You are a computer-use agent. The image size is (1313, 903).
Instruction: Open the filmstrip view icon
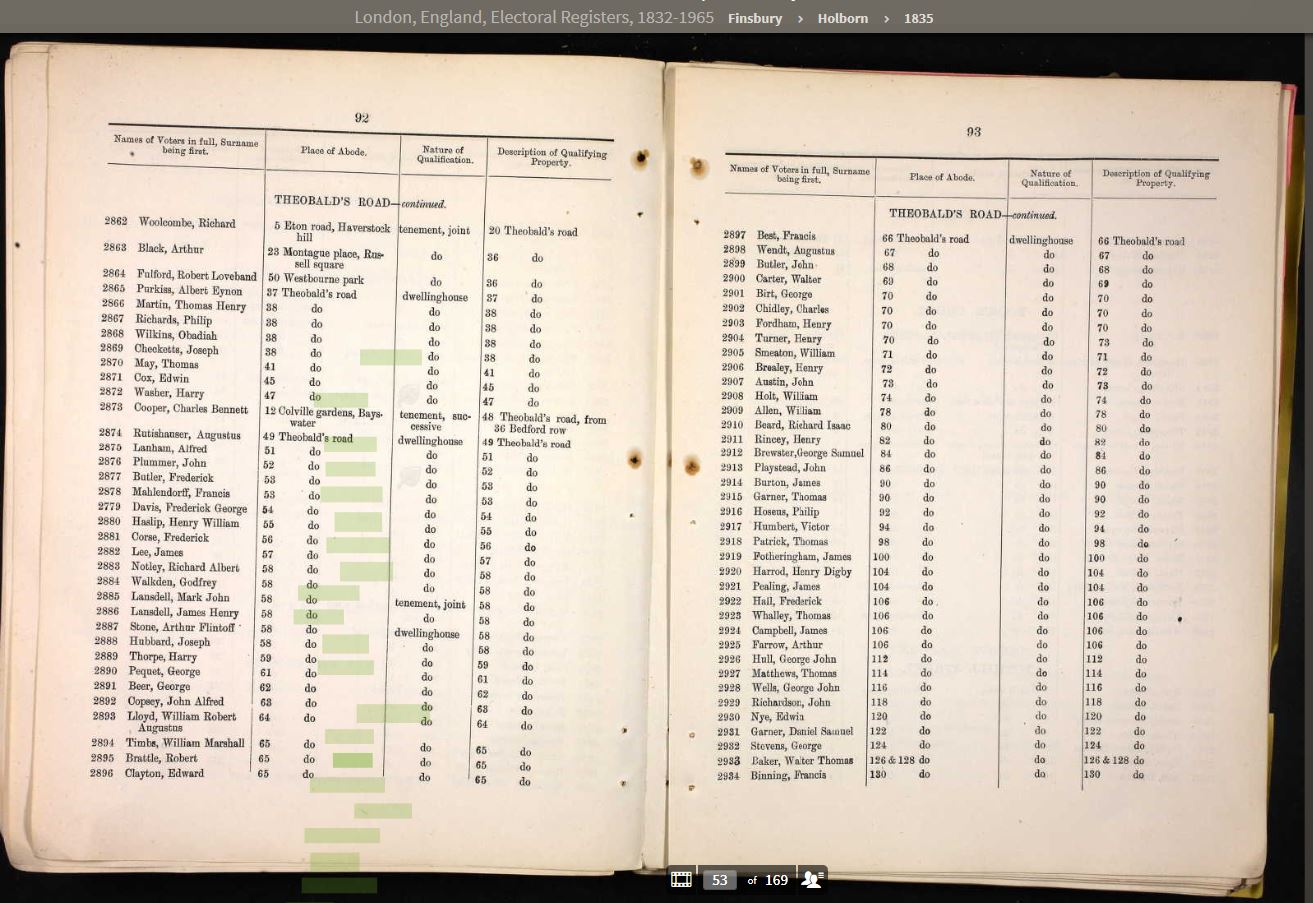681,880
